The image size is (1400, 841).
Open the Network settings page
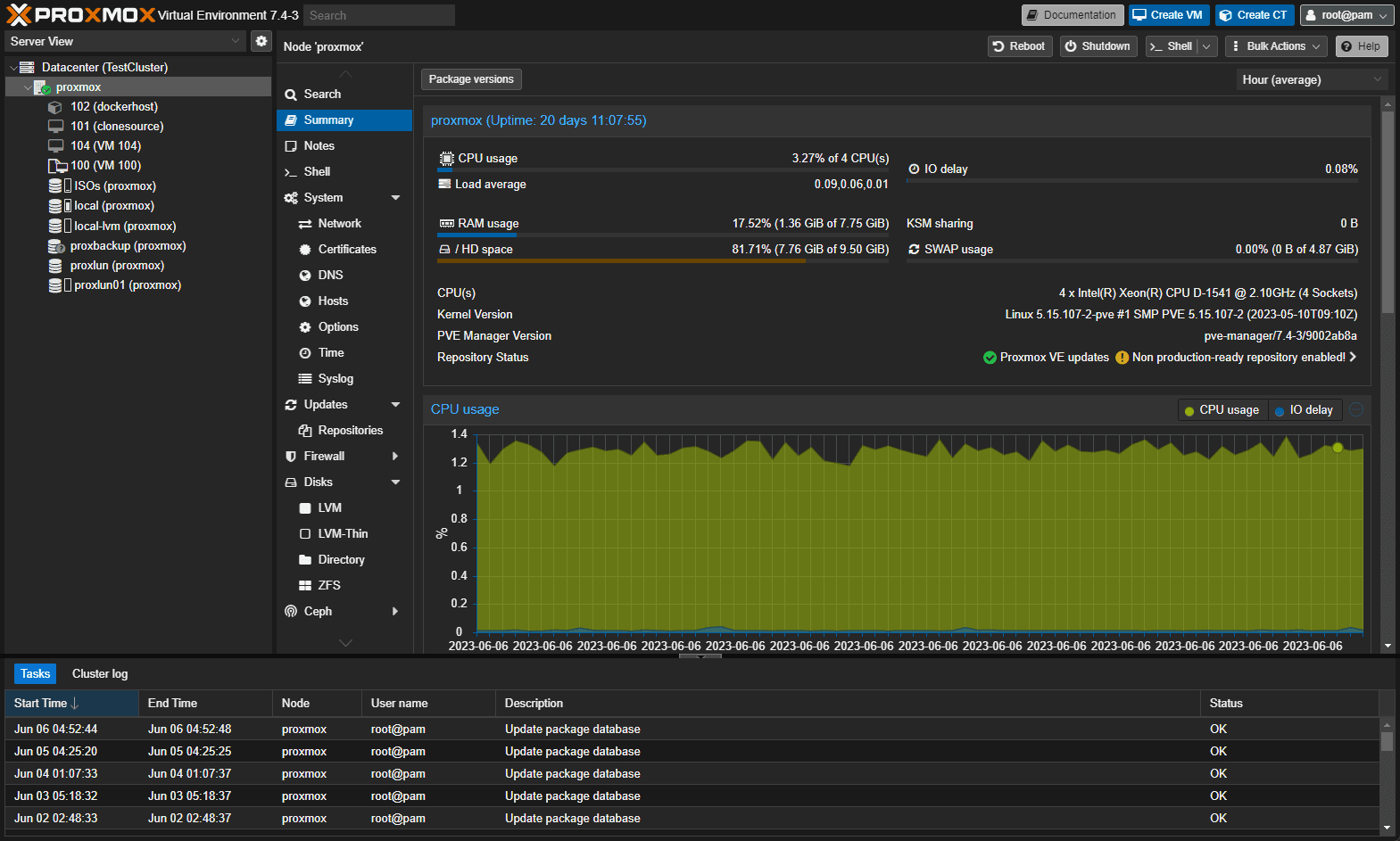[x=339, y=224]
